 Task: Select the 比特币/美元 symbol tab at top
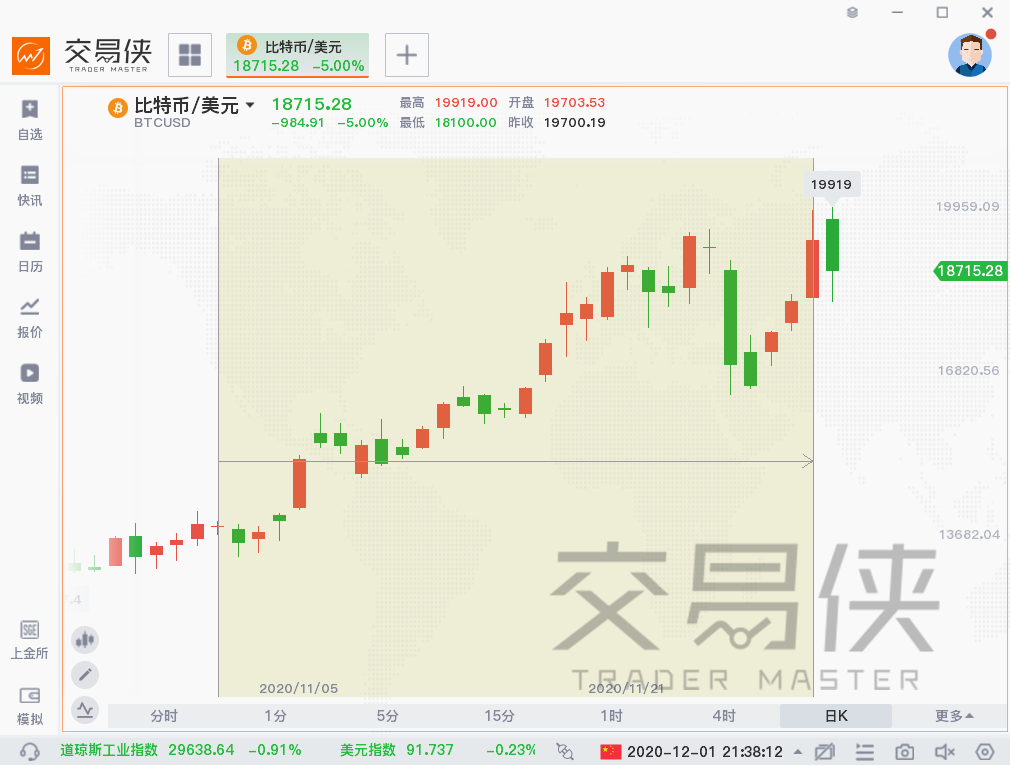pos(298,55)
